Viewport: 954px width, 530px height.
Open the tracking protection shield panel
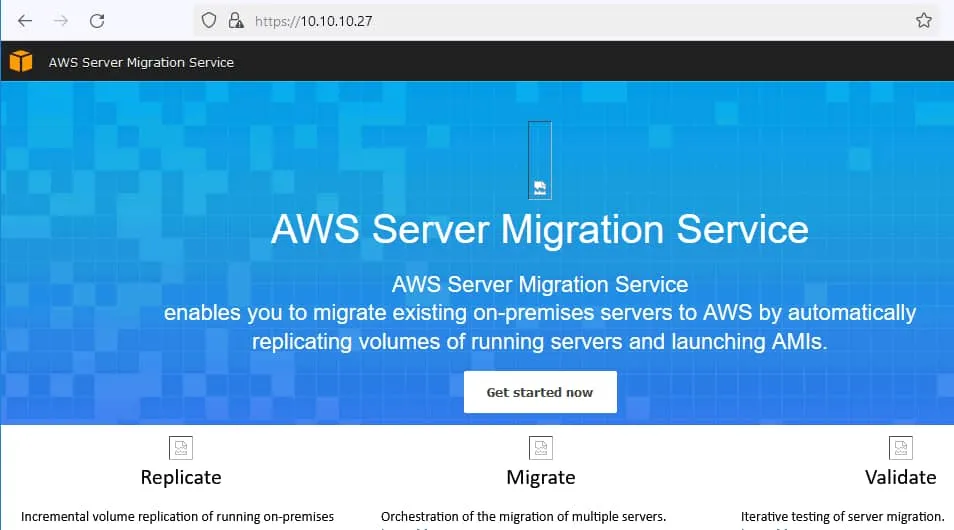(209, 20)
